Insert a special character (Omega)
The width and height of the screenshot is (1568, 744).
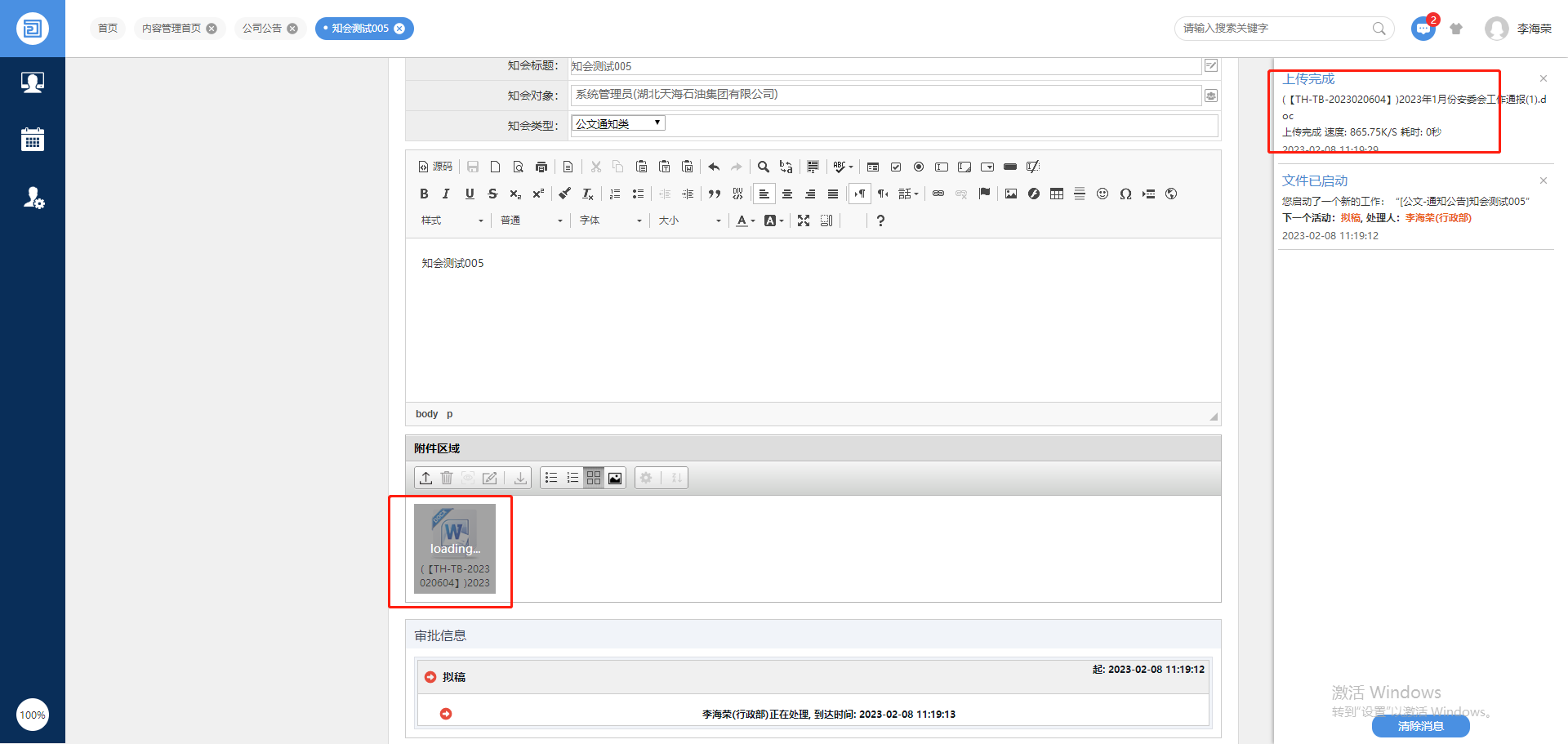[1125, 194]
